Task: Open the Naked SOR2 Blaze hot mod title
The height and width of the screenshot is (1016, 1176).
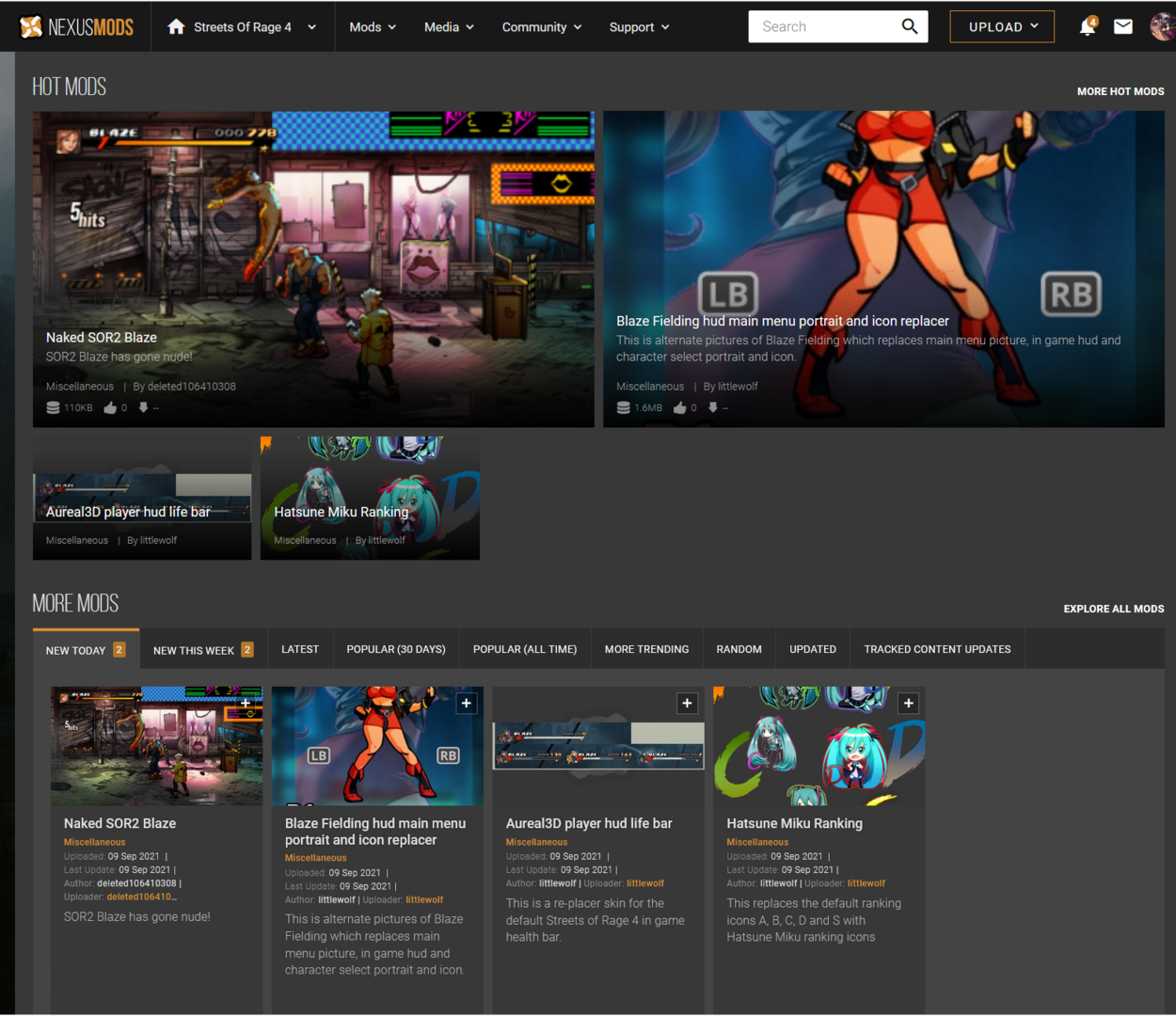Action: pos(102,337)
